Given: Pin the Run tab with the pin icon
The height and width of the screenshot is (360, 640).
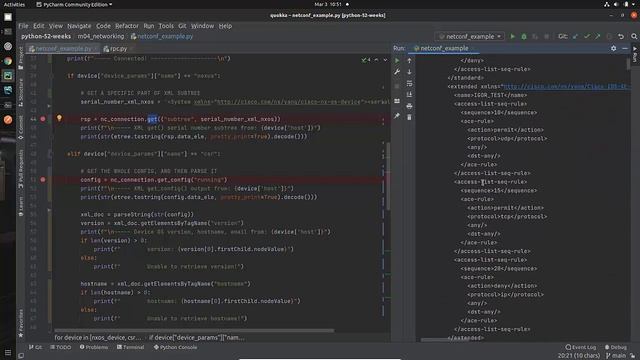Looking at the screenshot, I should [x=397, y=116].
